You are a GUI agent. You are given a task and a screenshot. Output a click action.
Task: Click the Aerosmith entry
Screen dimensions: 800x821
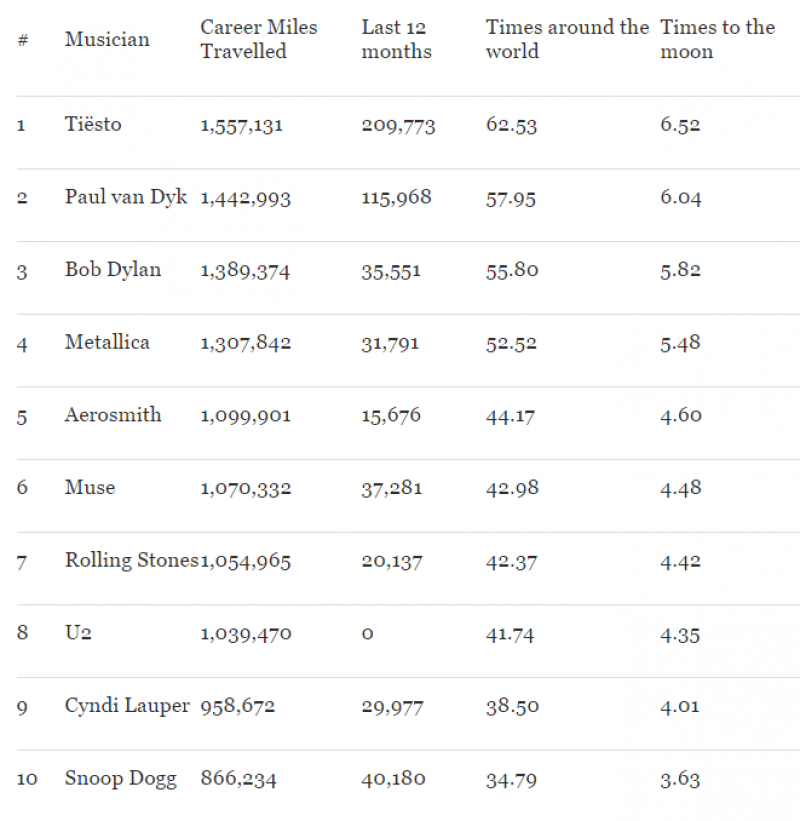click(113, 415)
